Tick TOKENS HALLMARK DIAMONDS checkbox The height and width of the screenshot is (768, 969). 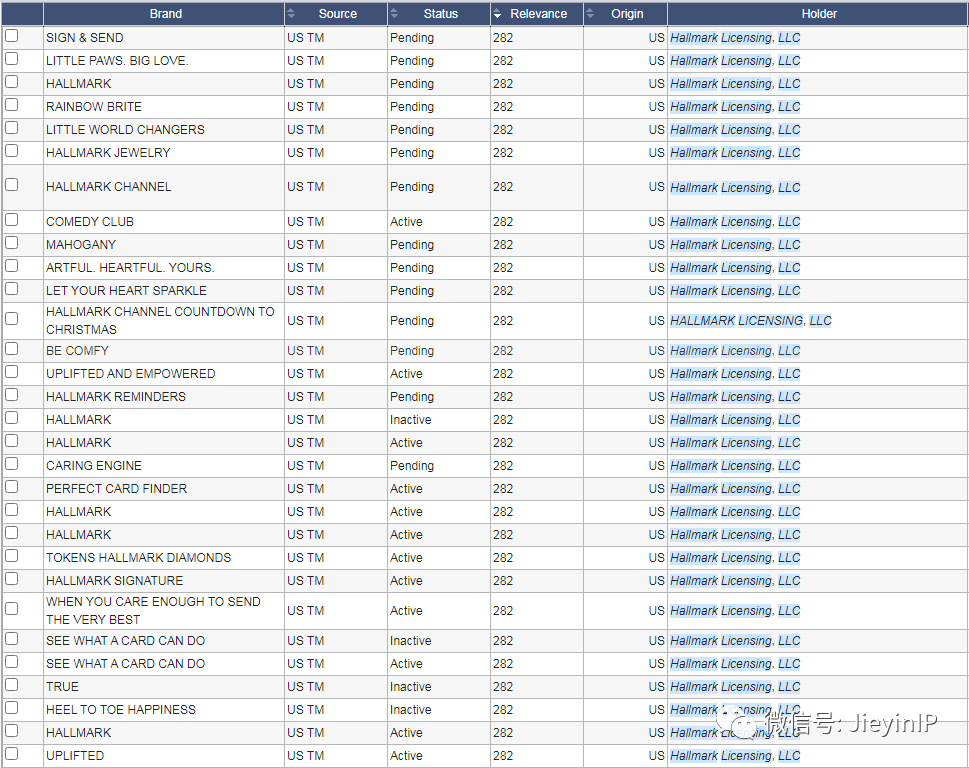pyautogui.click(x=12, y=555)
